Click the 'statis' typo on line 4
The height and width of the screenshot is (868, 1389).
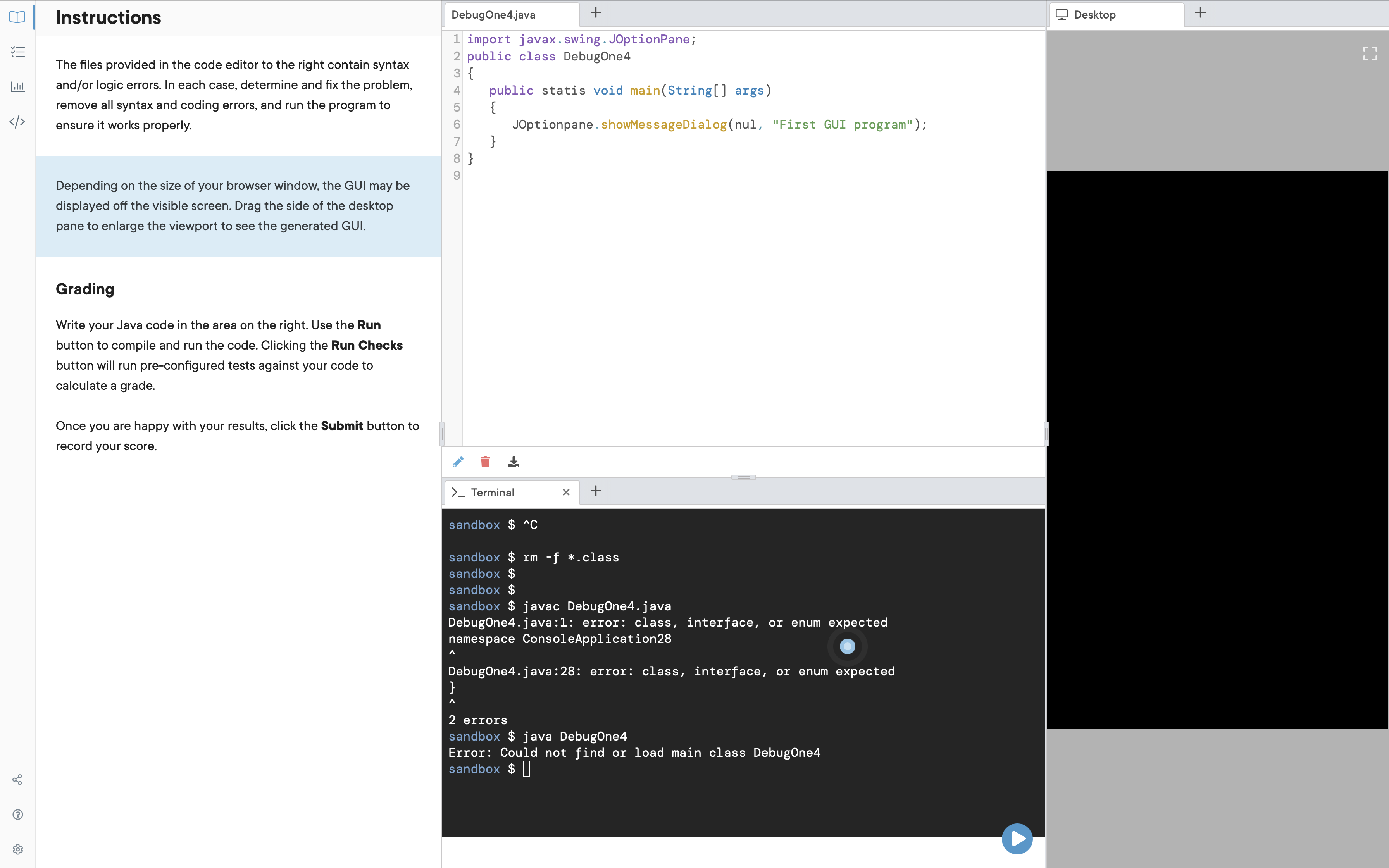(564, 91)
